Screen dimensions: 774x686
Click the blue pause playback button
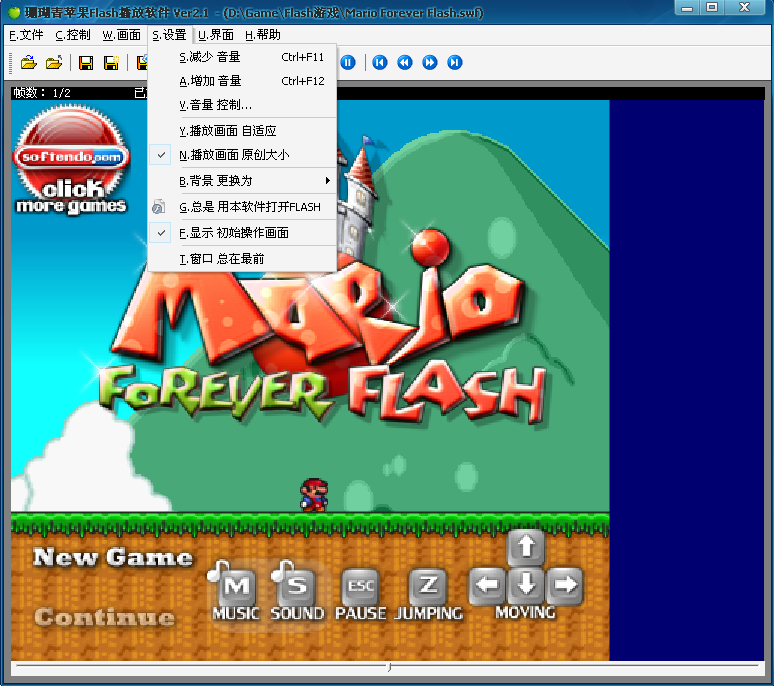(348, 63)
